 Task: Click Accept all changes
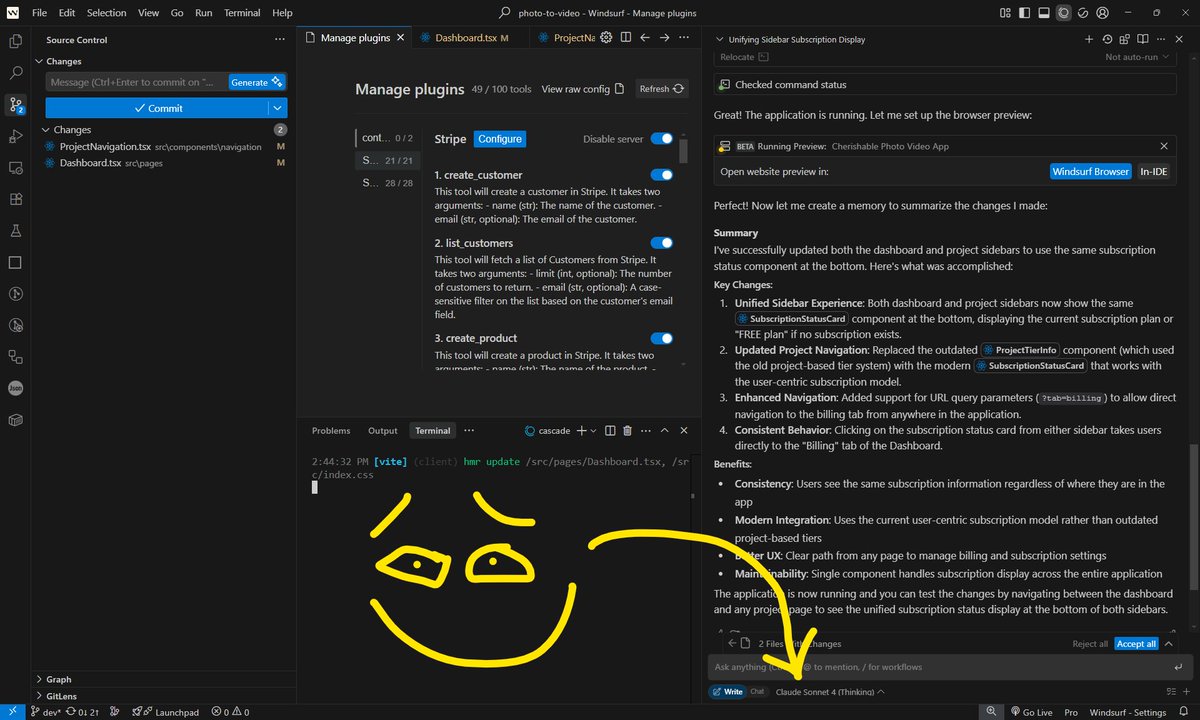click(1136, 644)
